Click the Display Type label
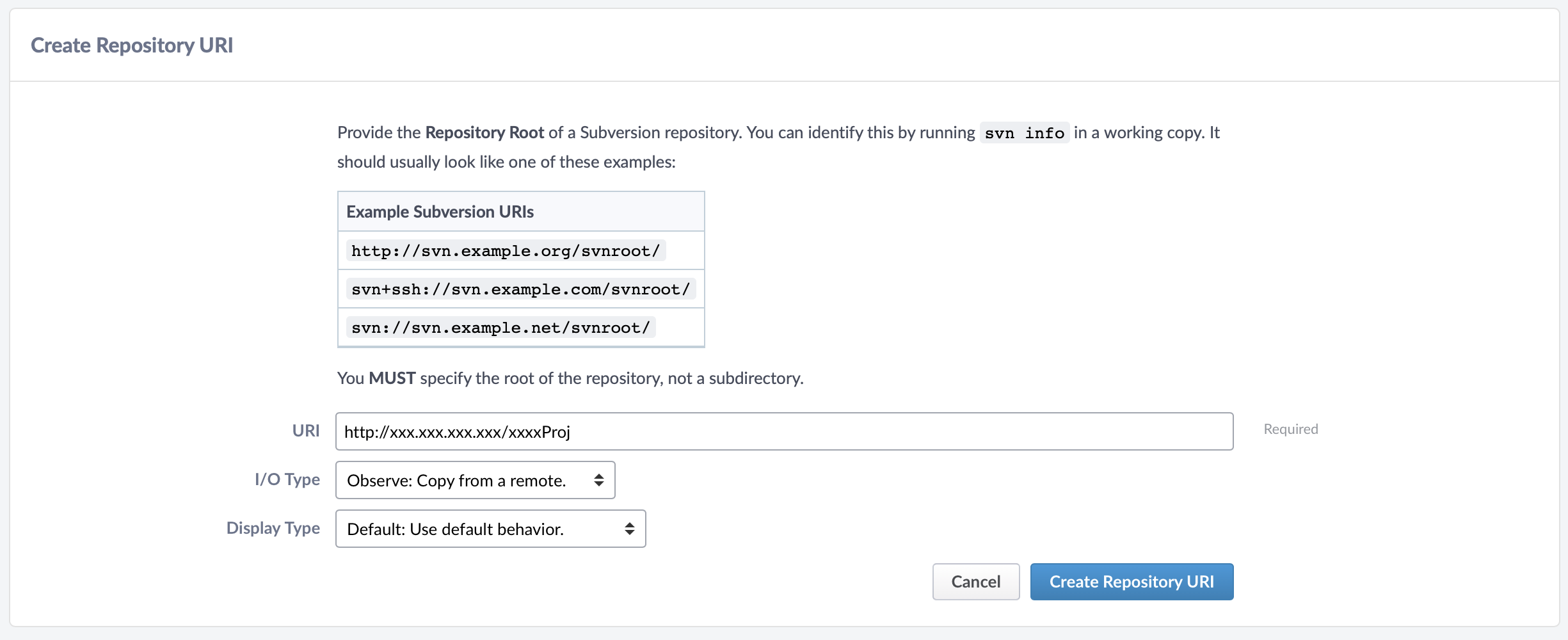 273,528
